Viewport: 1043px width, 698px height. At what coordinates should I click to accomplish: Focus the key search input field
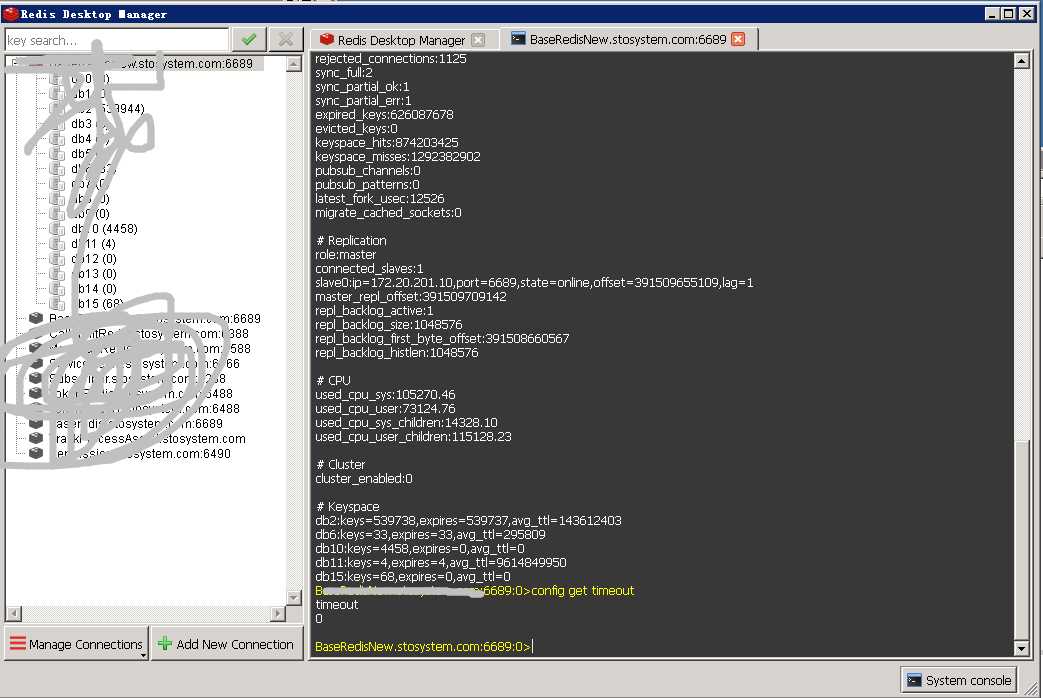coord(117,40)
